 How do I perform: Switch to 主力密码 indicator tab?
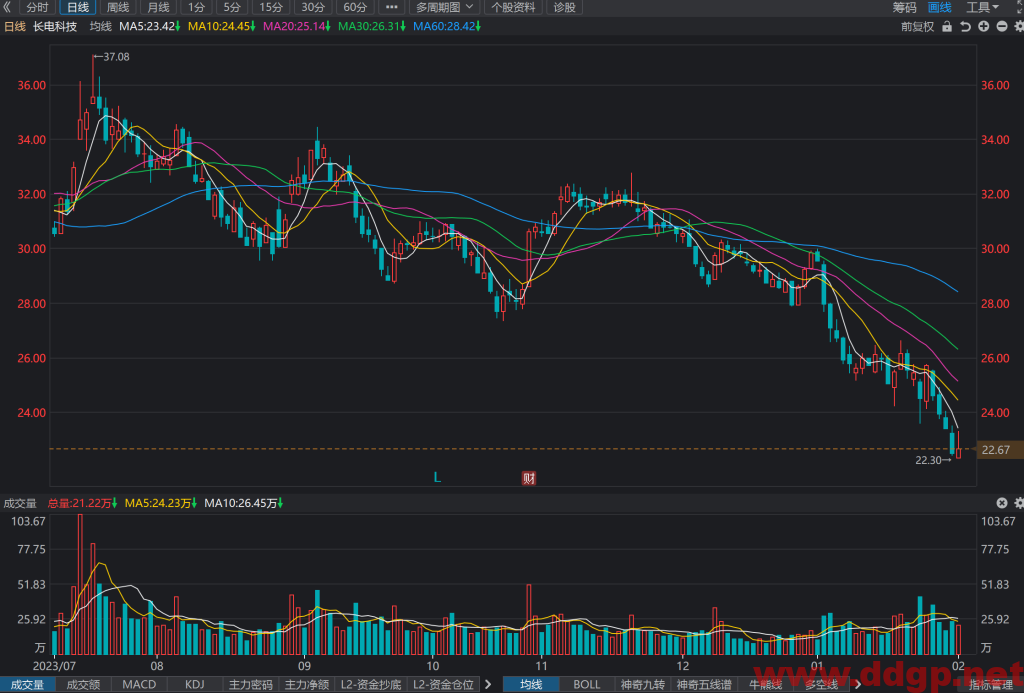click(x=251, y=685)
